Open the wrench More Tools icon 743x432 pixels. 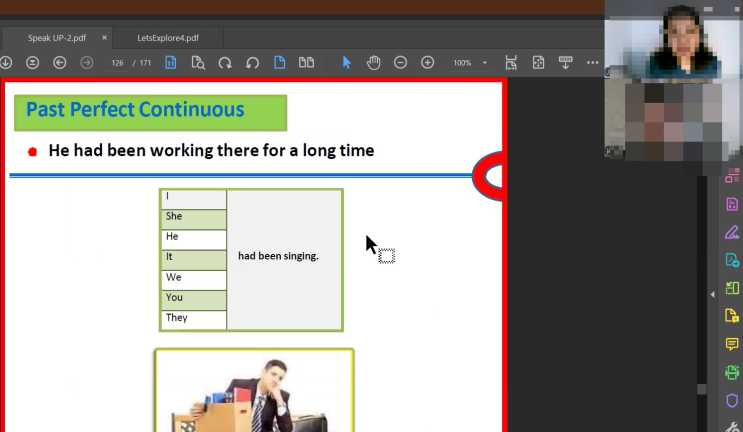click(x=733, y=426)
